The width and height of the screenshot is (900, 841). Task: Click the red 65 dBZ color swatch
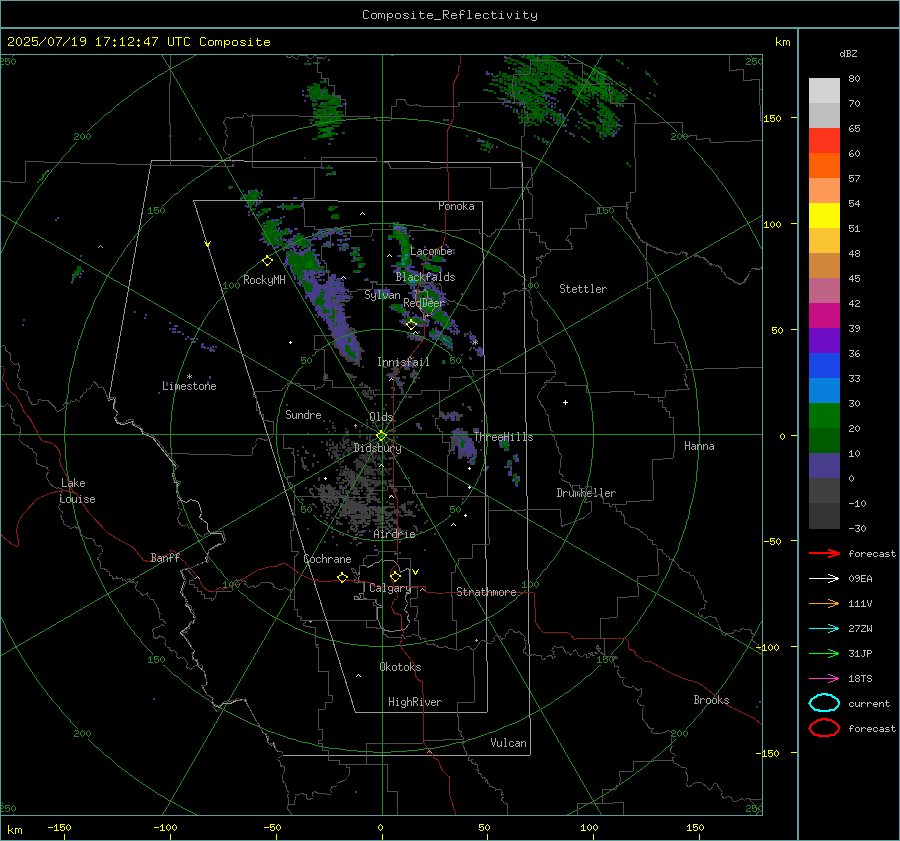[824, 140]
